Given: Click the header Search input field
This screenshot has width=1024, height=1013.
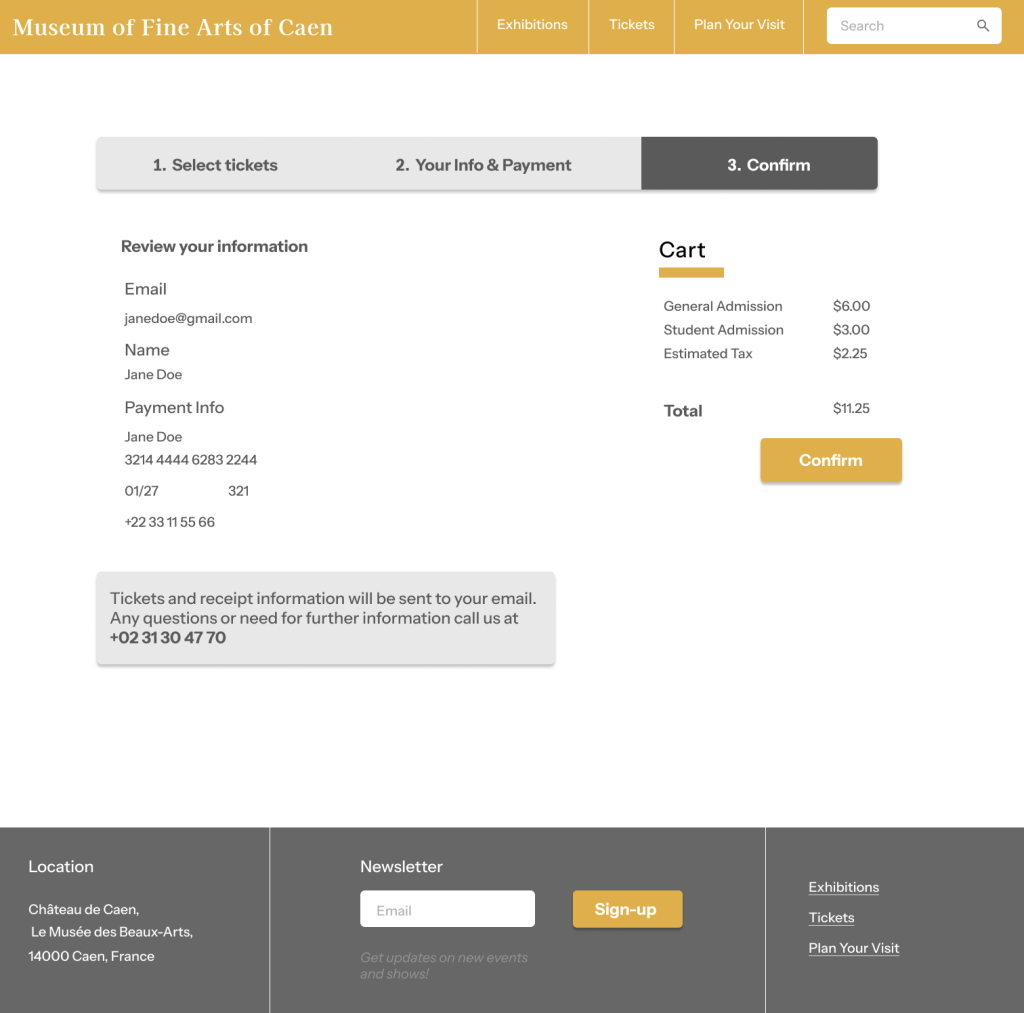Looking at the screenshot, I should [x=900, y=26].
